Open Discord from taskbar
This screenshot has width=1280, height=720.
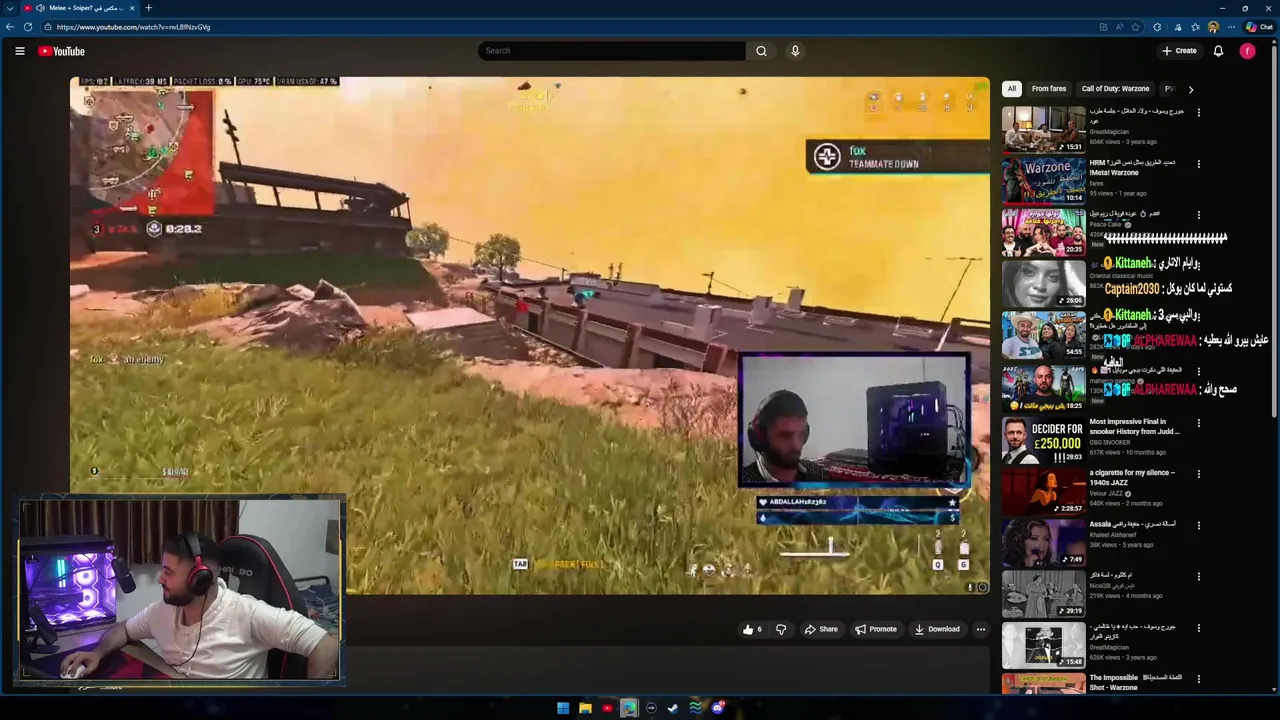717,708
